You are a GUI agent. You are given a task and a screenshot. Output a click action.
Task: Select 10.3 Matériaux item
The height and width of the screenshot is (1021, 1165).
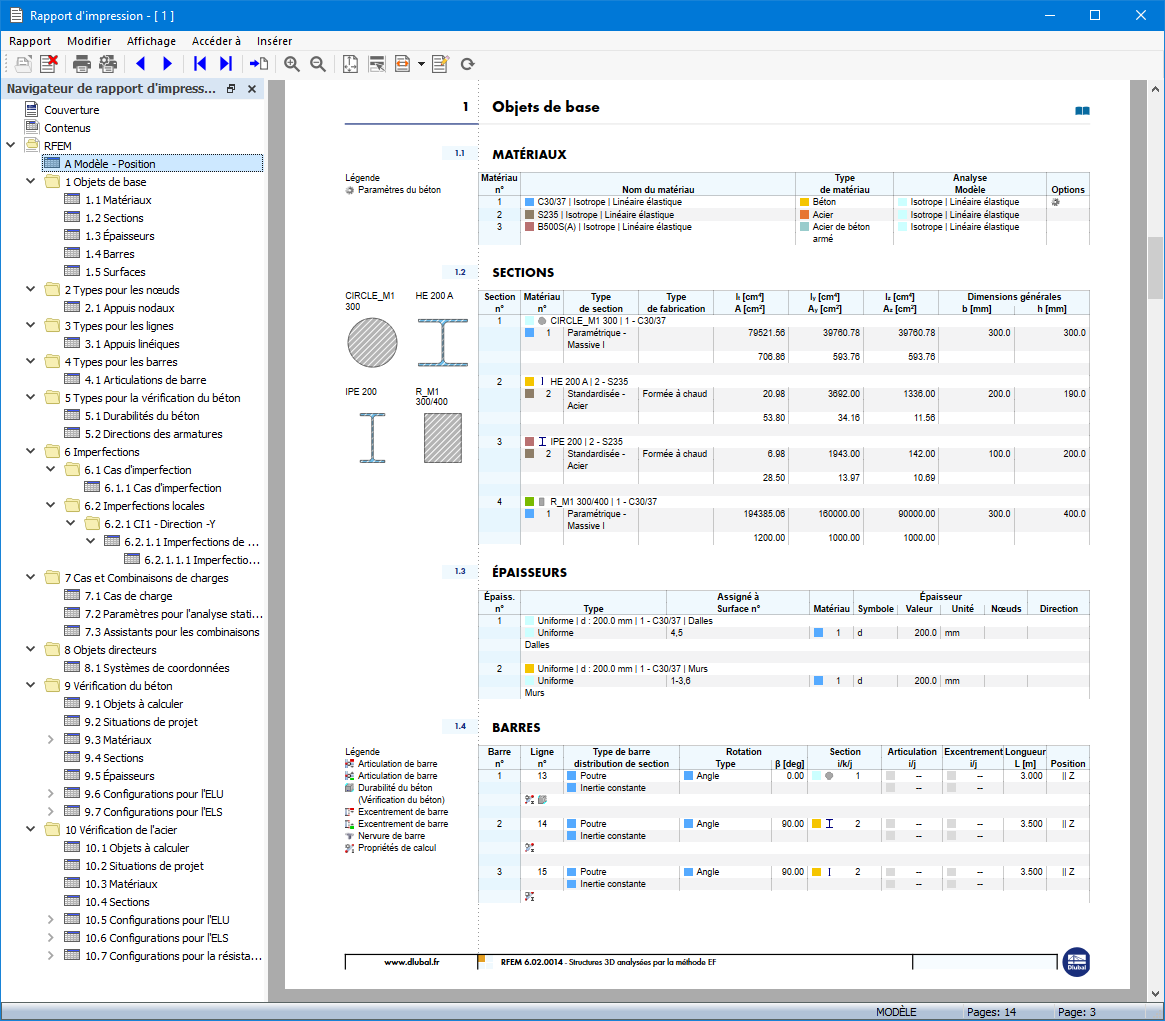pyautogui.click(x=121, y=884)
